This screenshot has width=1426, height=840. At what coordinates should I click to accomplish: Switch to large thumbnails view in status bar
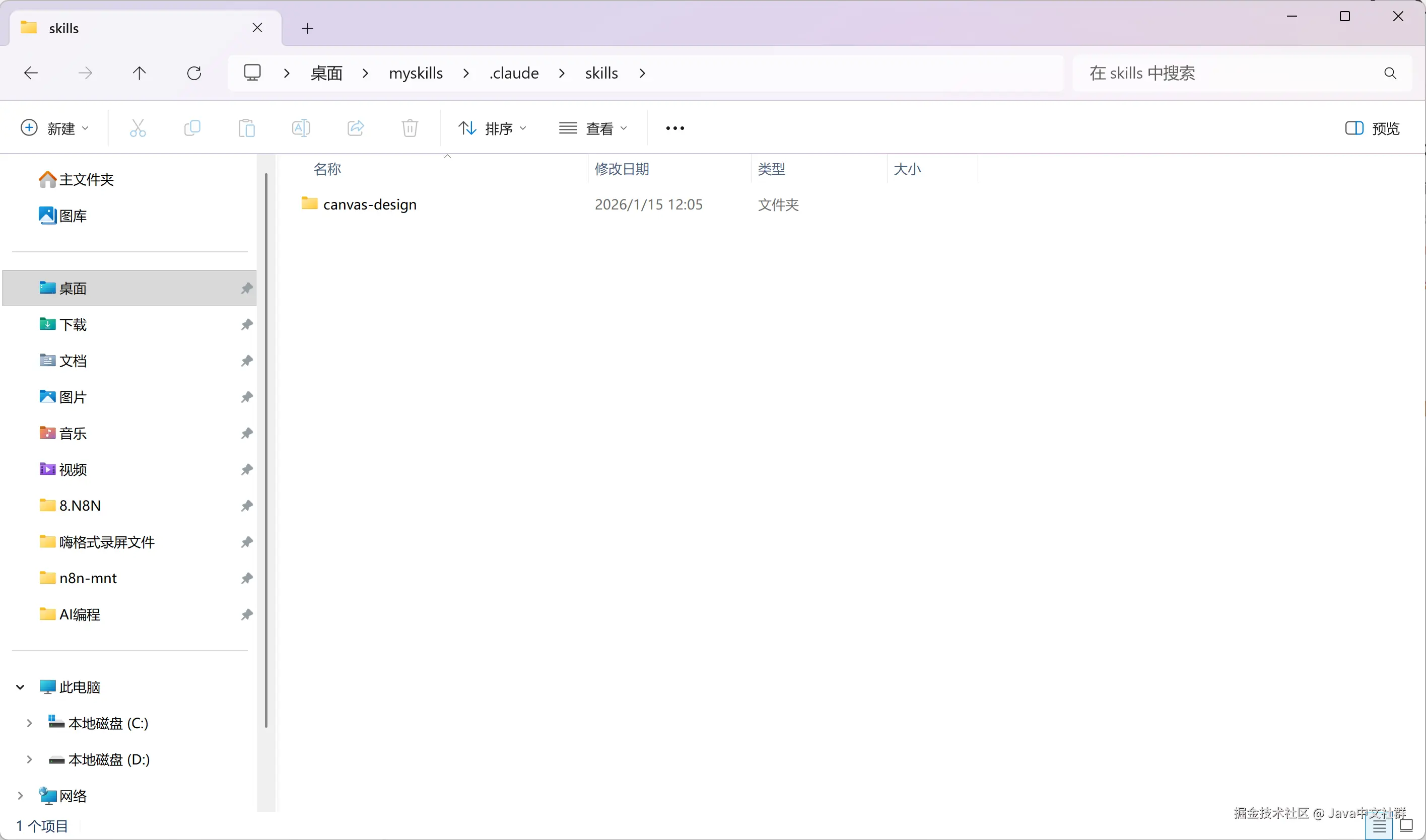(1406, 826)
